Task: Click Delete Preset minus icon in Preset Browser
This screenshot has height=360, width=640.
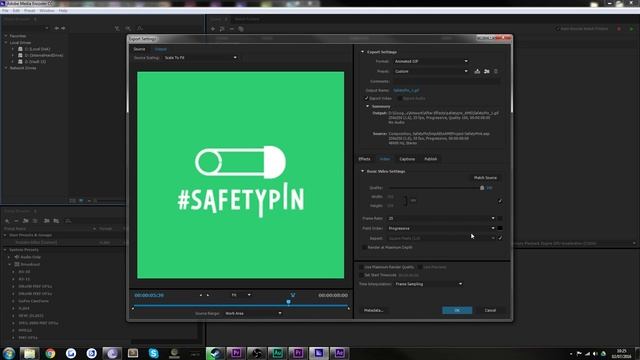Action: 16,221
